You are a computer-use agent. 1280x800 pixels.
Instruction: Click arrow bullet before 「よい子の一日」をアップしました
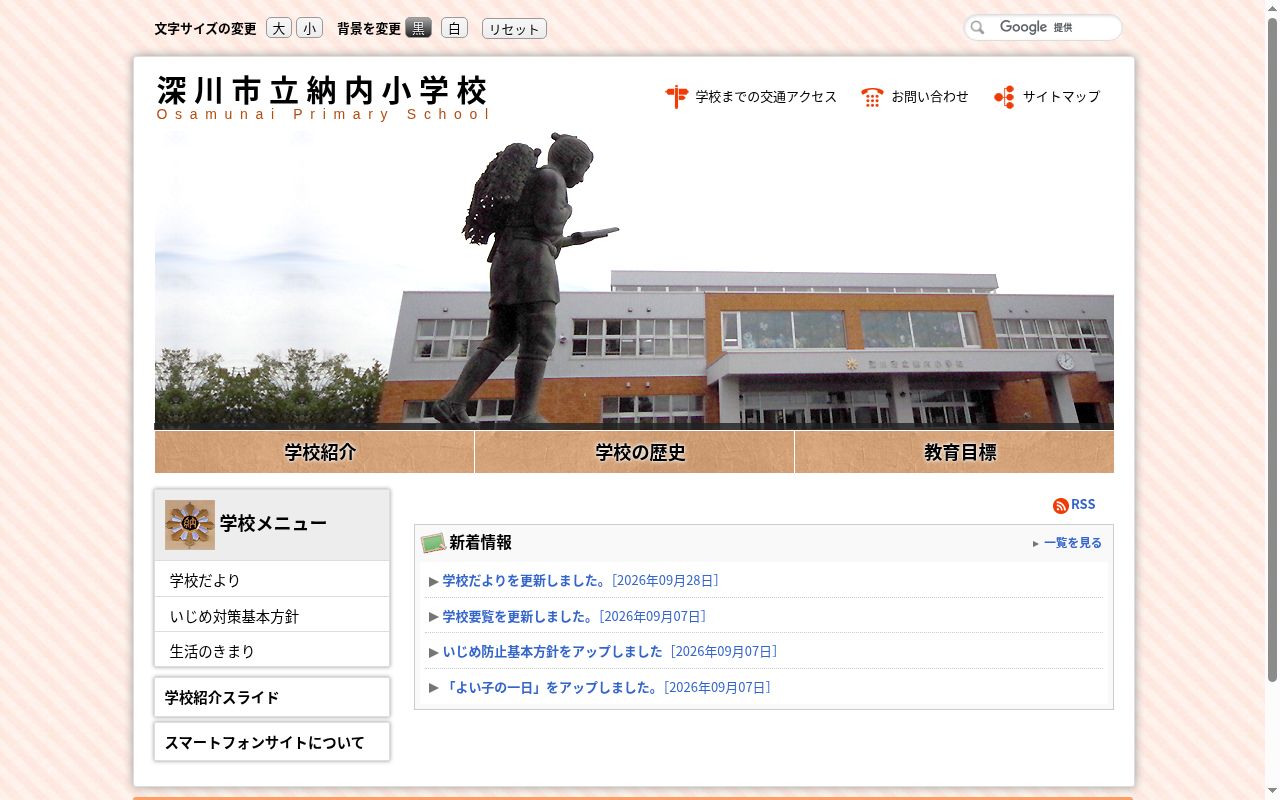434,688
